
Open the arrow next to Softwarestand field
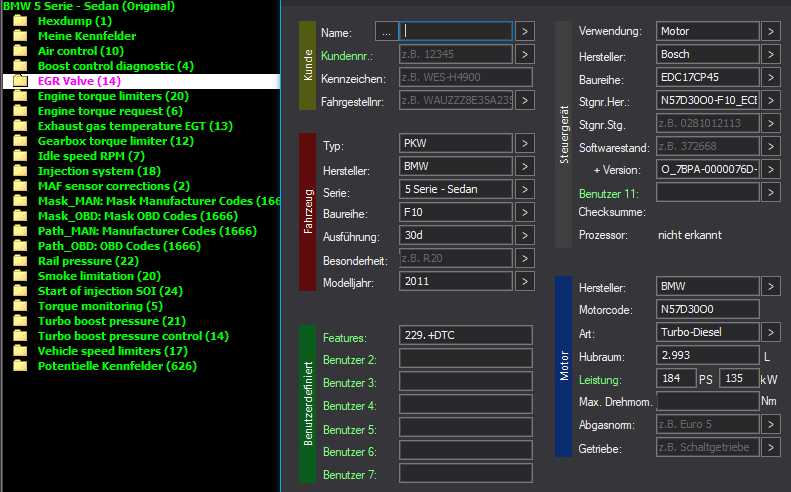tap(771, 146)
